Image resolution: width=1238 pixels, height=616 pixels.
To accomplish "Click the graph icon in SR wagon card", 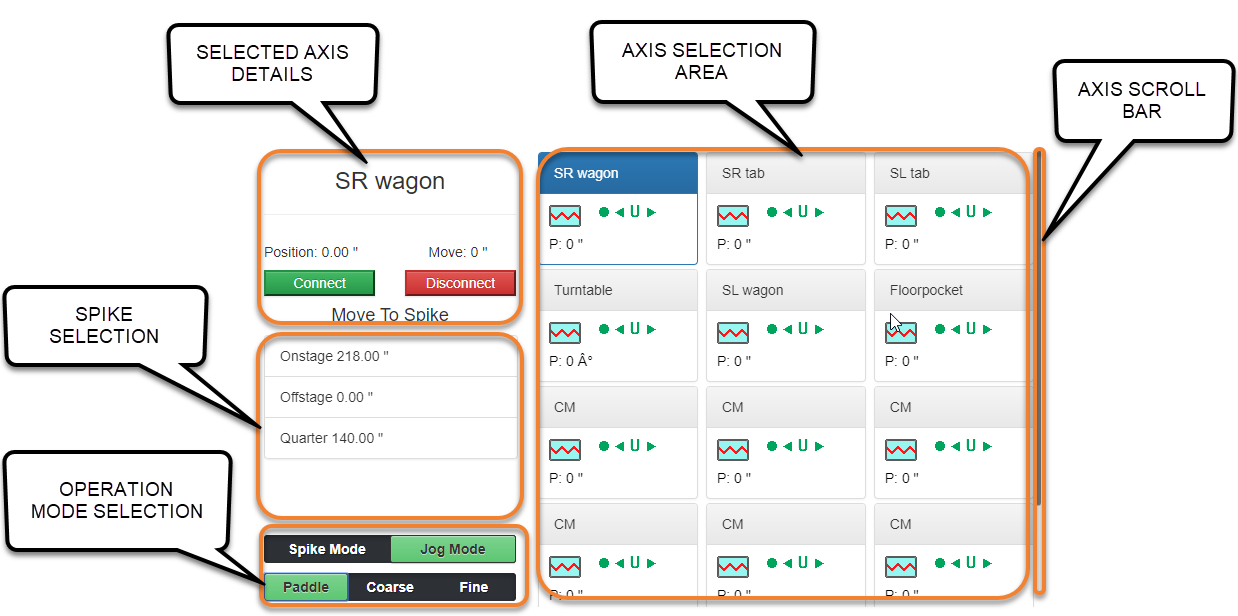I will click(x=565, y=215).
